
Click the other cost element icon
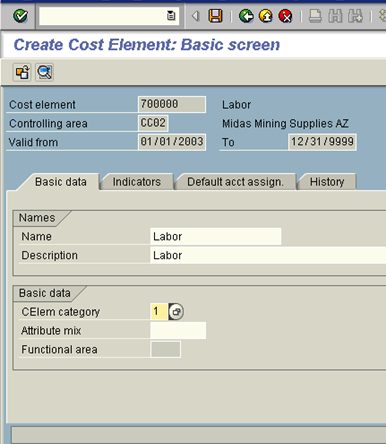pyautogui.click(x=22, y=72)
